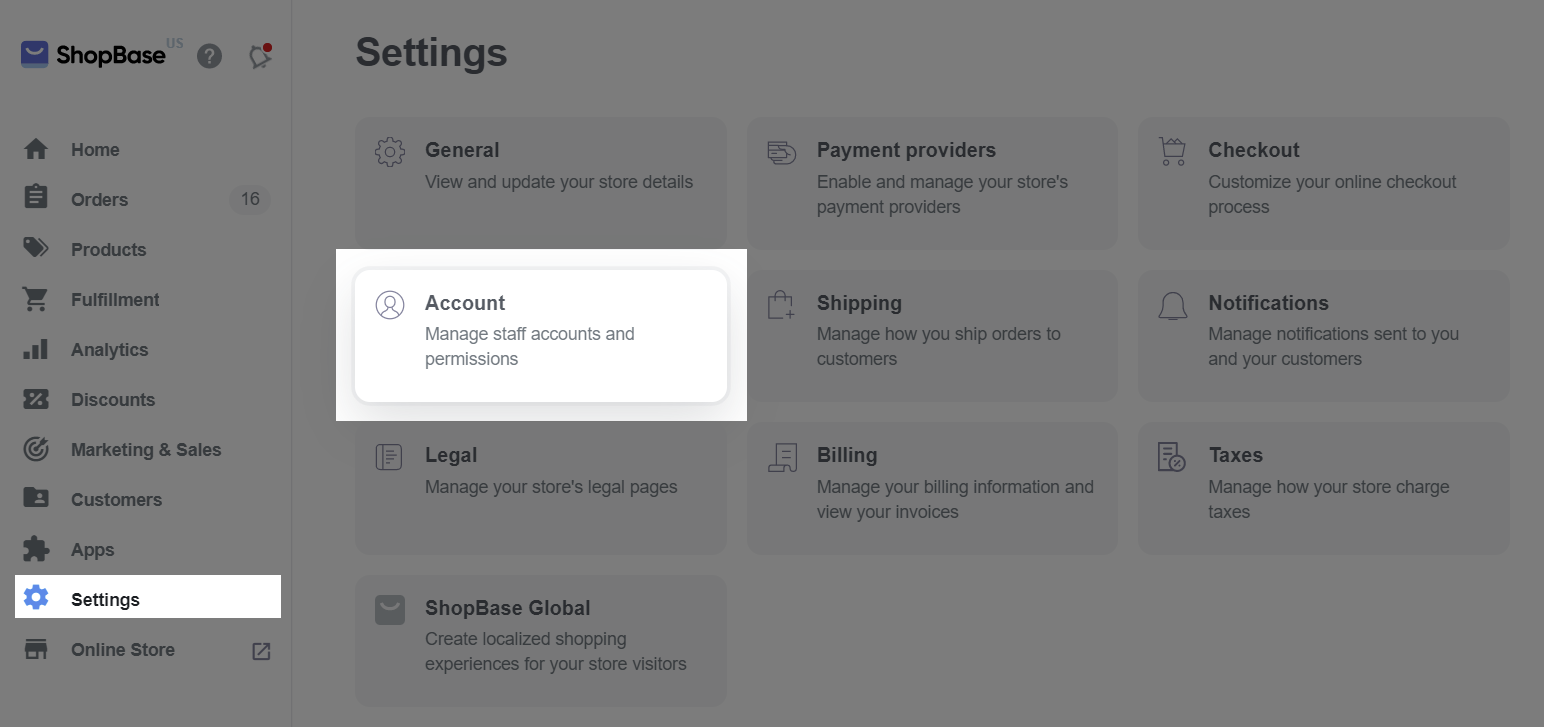Image resolution: width=1544 pixels, height=727 pixels.
Task: Open the General settings card
Action: (540, 182)
